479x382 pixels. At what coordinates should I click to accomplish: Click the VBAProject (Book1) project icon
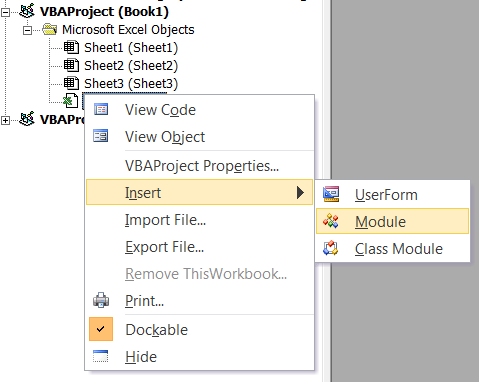click(27, 11)
